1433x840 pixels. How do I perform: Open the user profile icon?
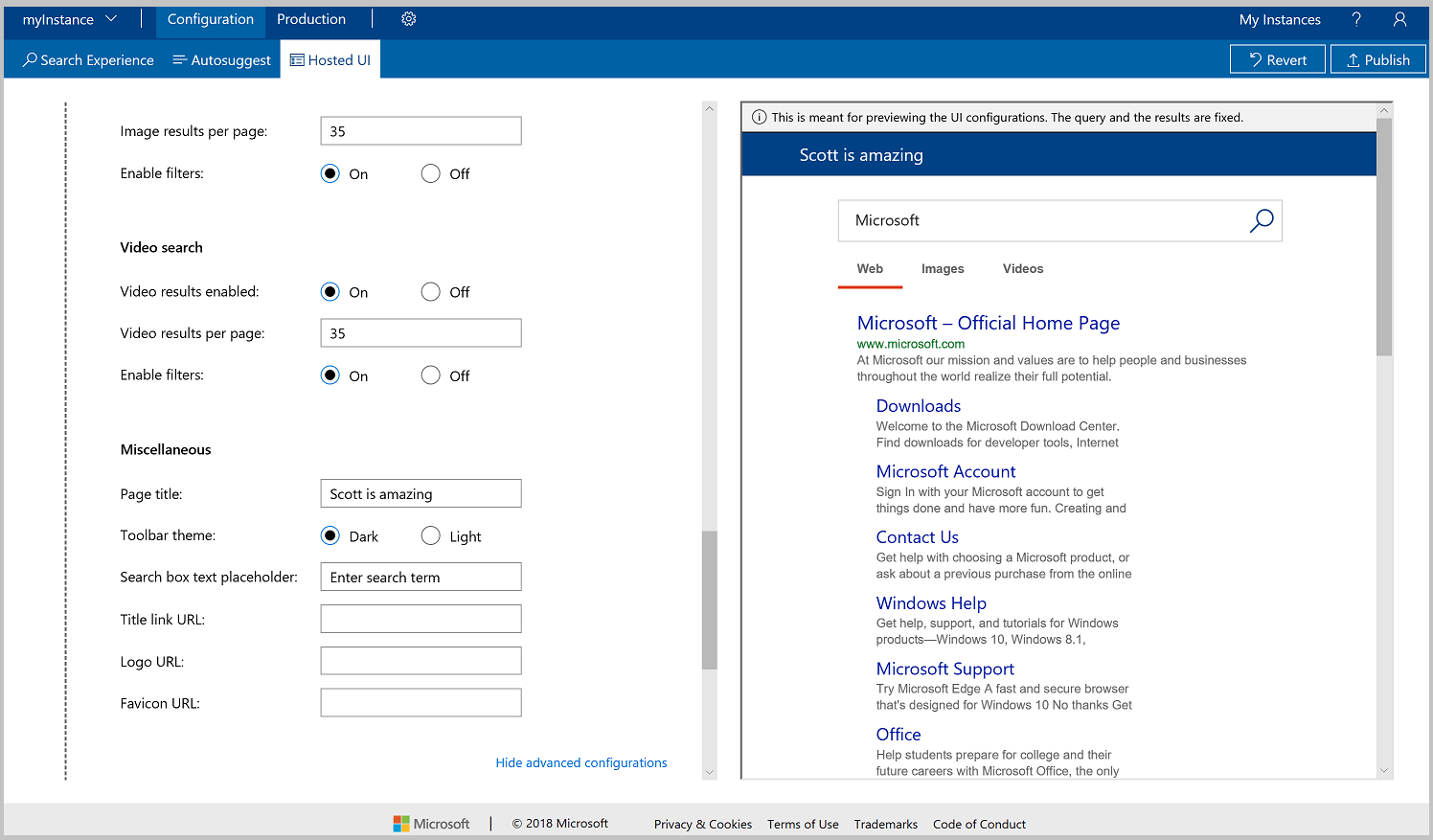(1399, 19)
